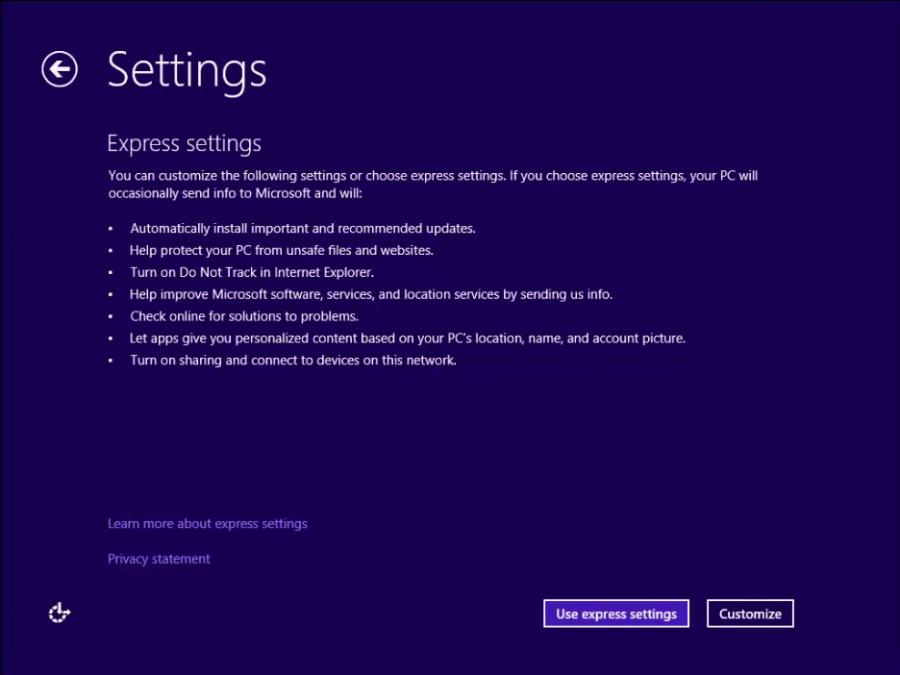Select the Check online for solutions line
900x675 pixels.
pos(244,316)
